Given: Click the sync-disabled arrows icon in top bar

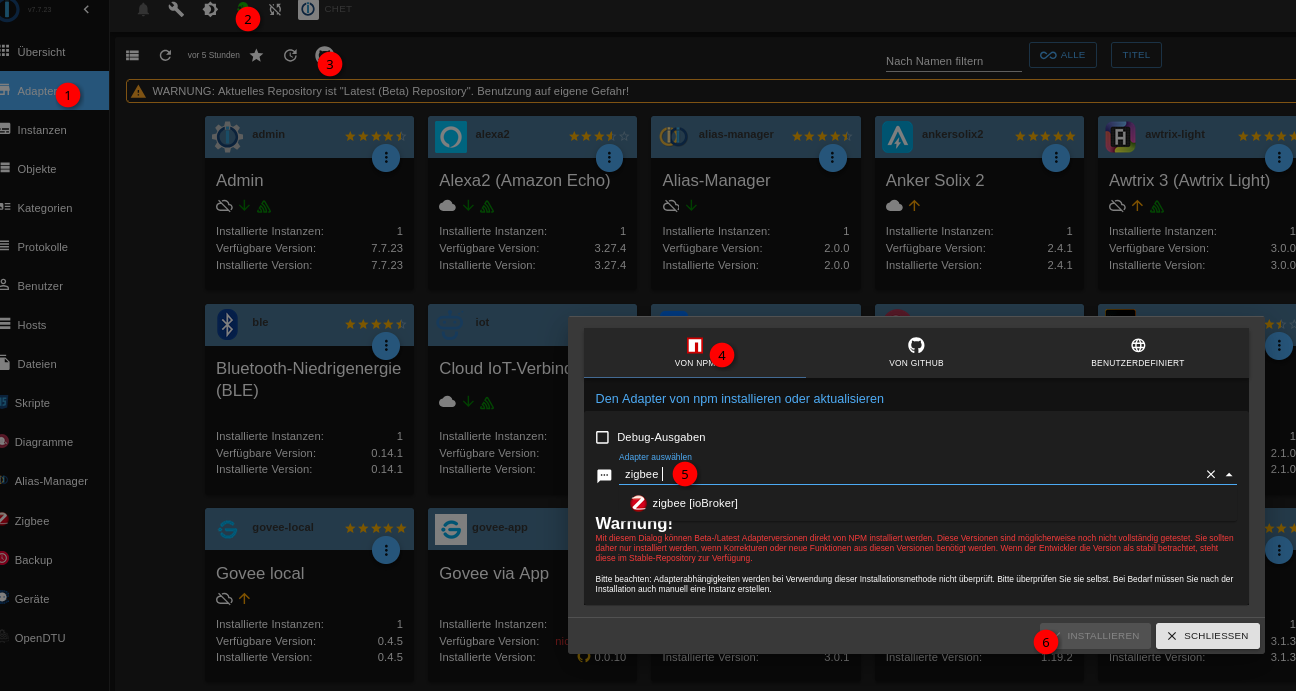Looking at the screenshot, I should [x=275, y=10].
